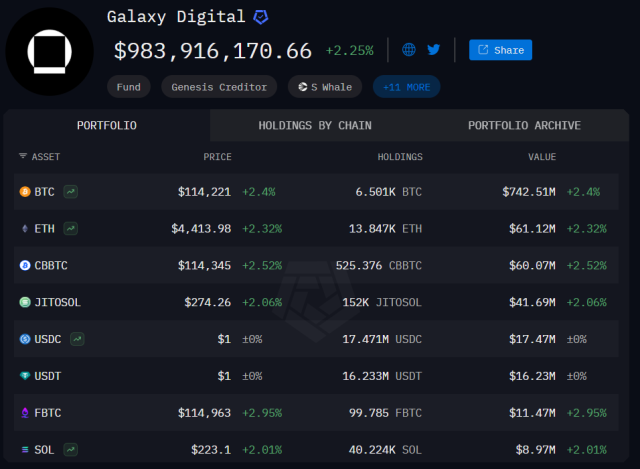Click the SOL chart icon
The image size is (640, 469).
pos(70,449)
